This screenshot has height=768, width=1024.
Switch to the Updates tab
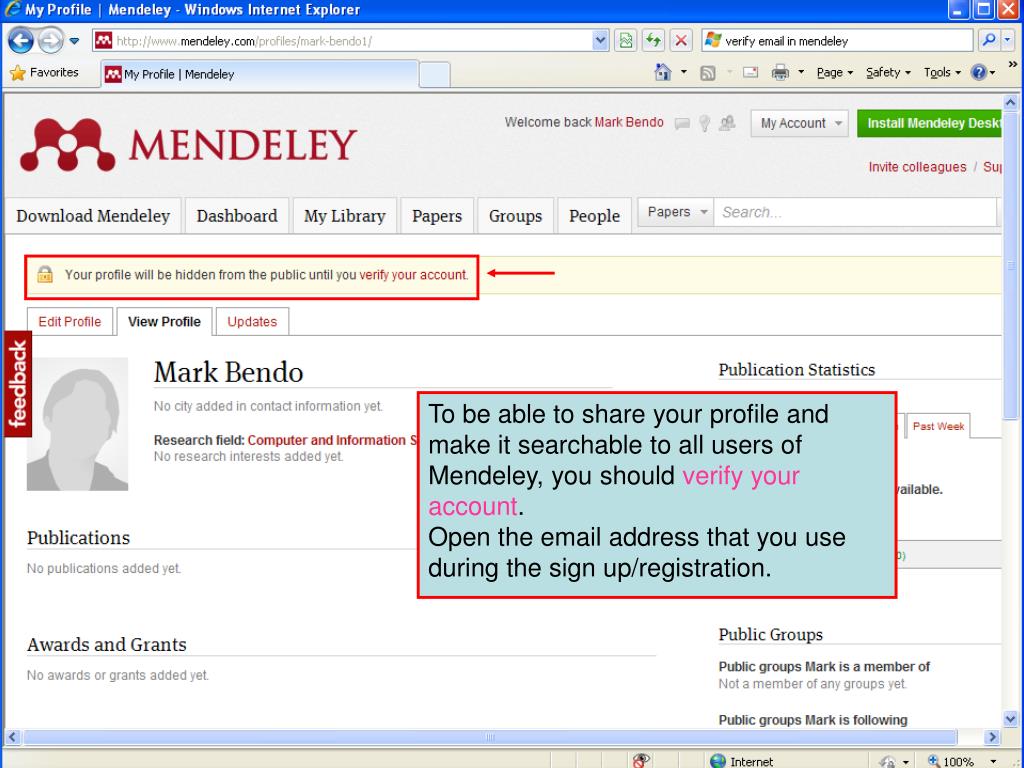click(252, 321)
